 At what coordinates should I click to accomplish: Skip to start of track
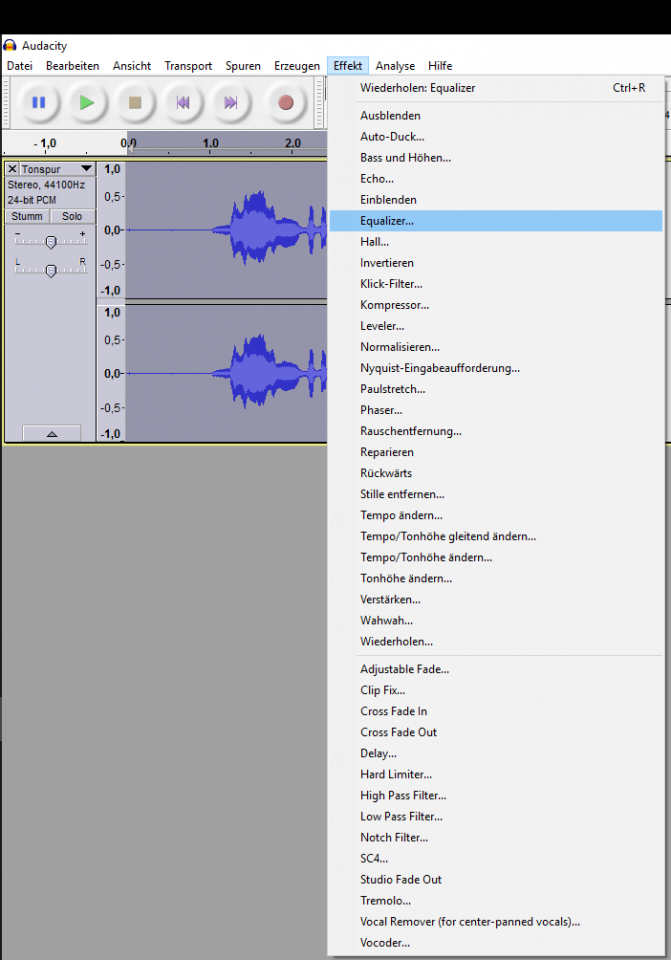tap(183, 102)
